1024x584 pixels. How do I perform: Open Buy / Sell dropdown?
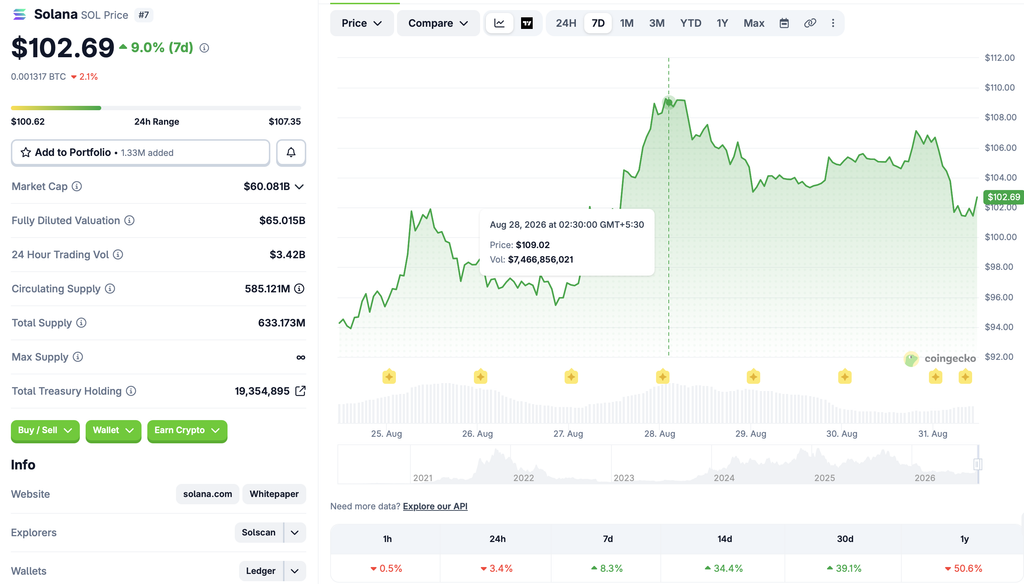point(45,430)
